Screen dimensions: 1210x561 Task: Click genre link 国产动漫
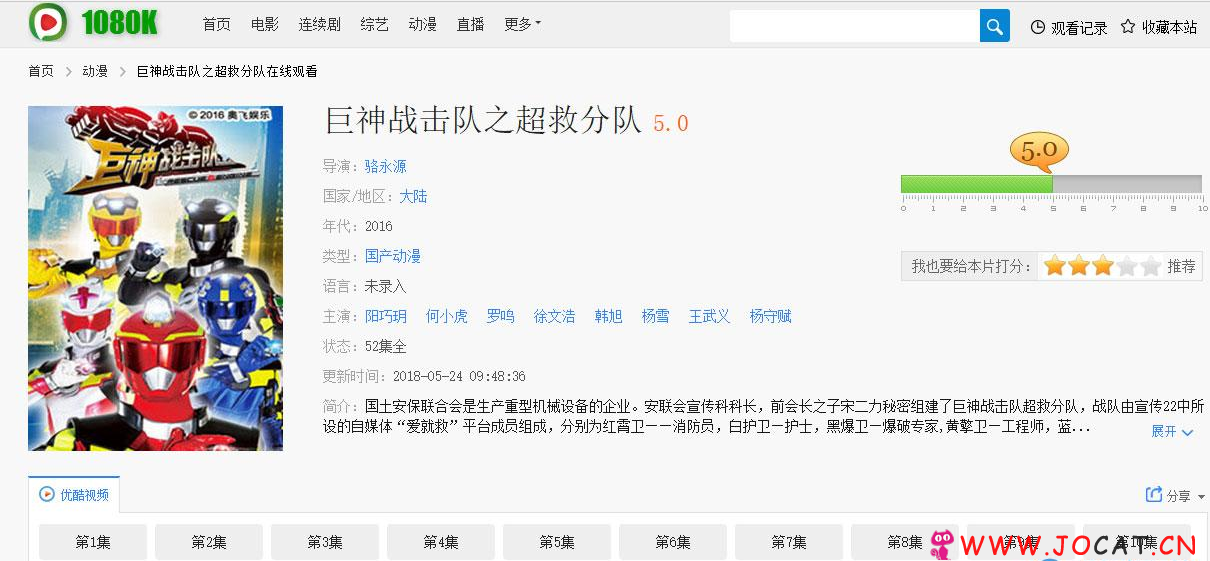(393, 256)
